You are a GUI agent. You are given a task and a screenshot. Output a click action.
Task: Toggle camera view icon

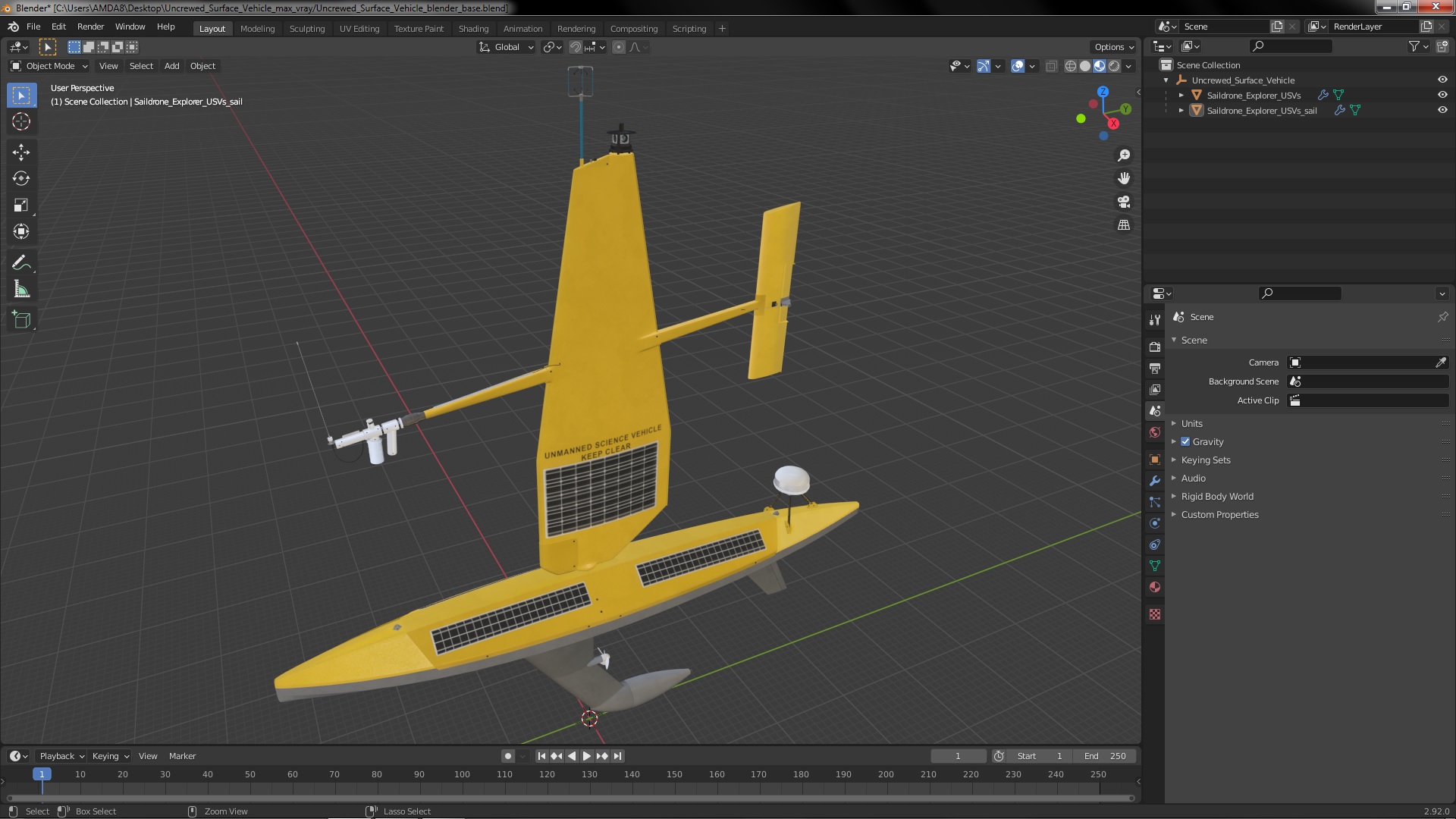point(1124,202)
